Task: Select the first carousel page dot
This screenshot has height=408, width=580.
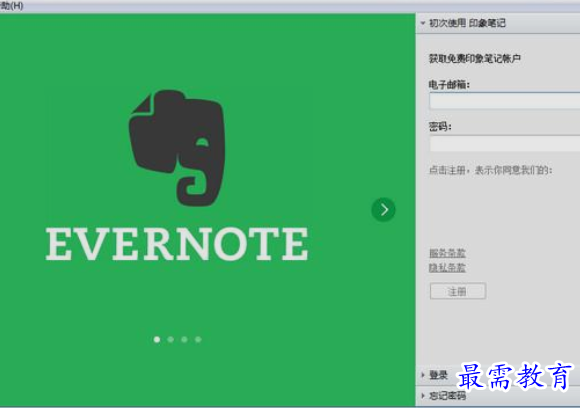Action: [x=157, y=339]
